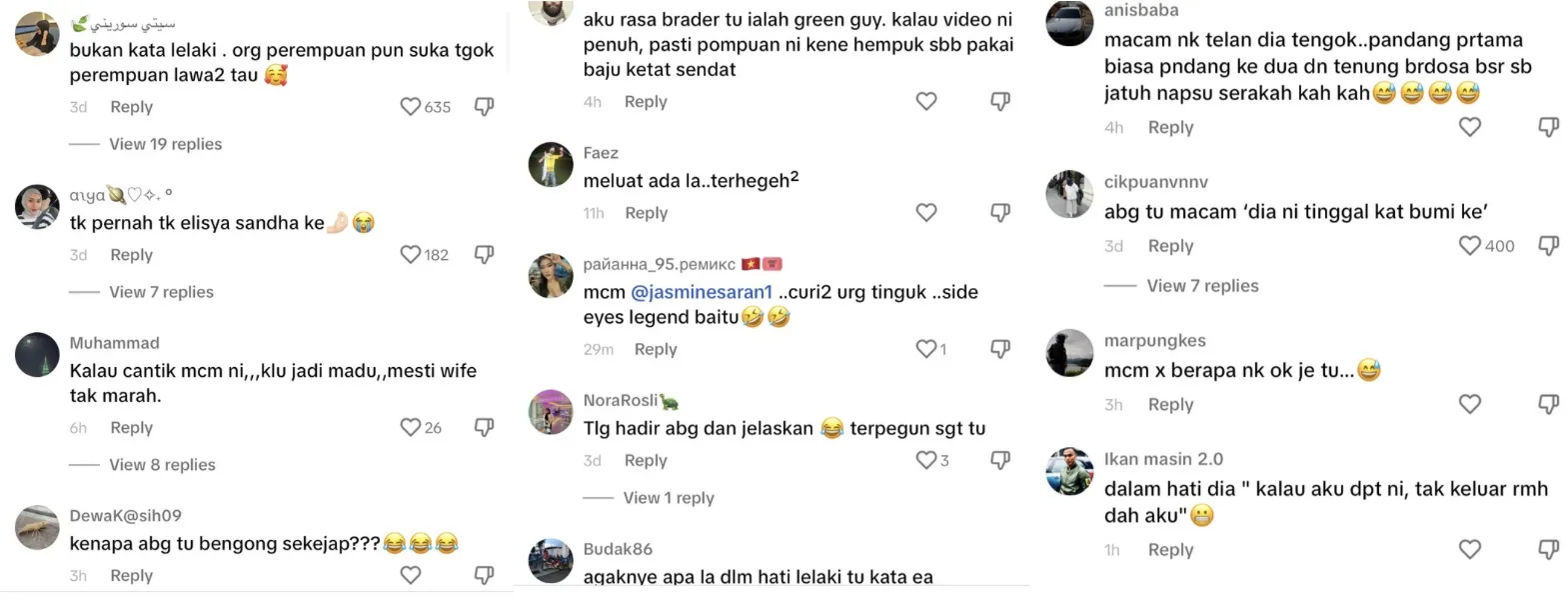Screen dimensions: 1568x603
Task: Open the @jasminesaran1 mention link
Action: (x=702, y=292)
